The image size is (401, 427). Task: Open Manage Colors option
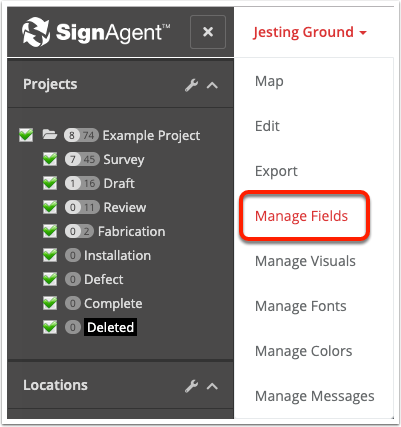click(x=303, y=351)
